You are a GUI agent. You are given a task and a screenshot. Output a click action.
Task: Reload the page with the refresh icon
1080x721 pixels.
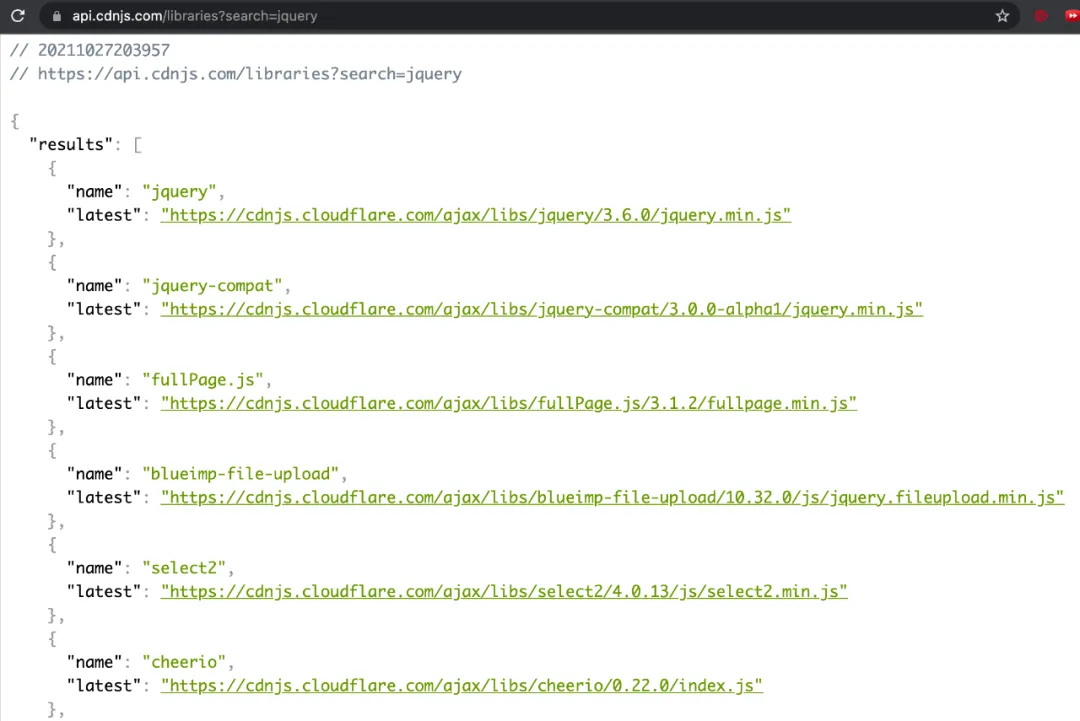tap(18, 16)
